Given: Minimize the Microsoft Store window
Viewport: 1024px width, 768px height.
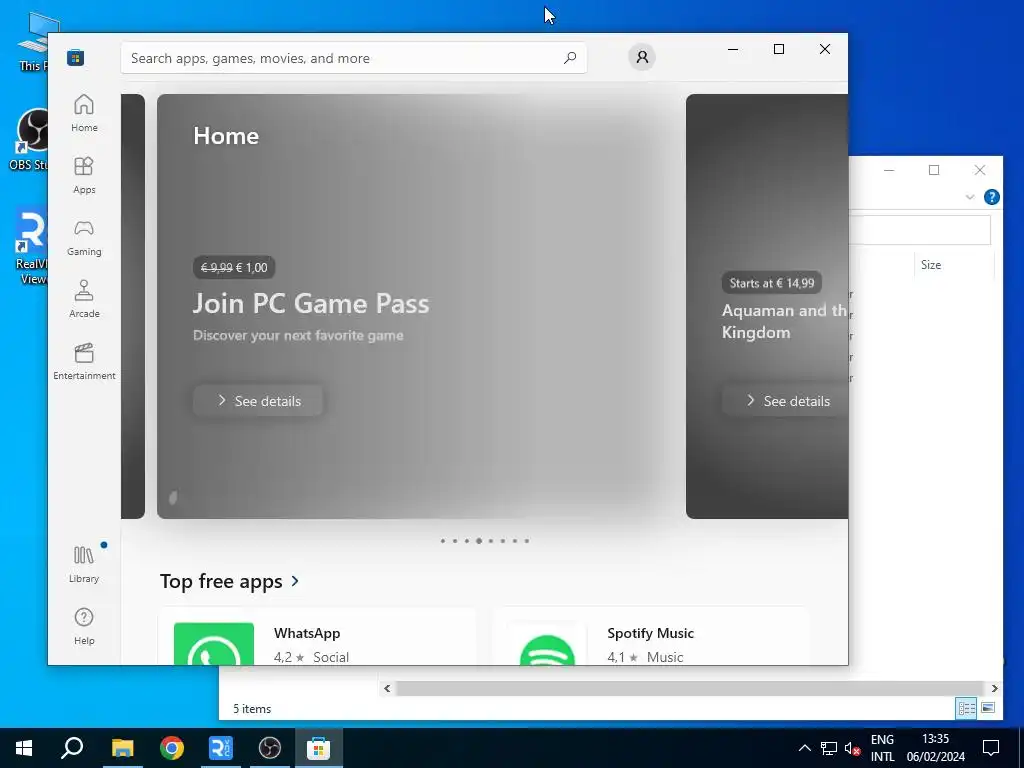Looking at the screenshot, I should 733,49.
